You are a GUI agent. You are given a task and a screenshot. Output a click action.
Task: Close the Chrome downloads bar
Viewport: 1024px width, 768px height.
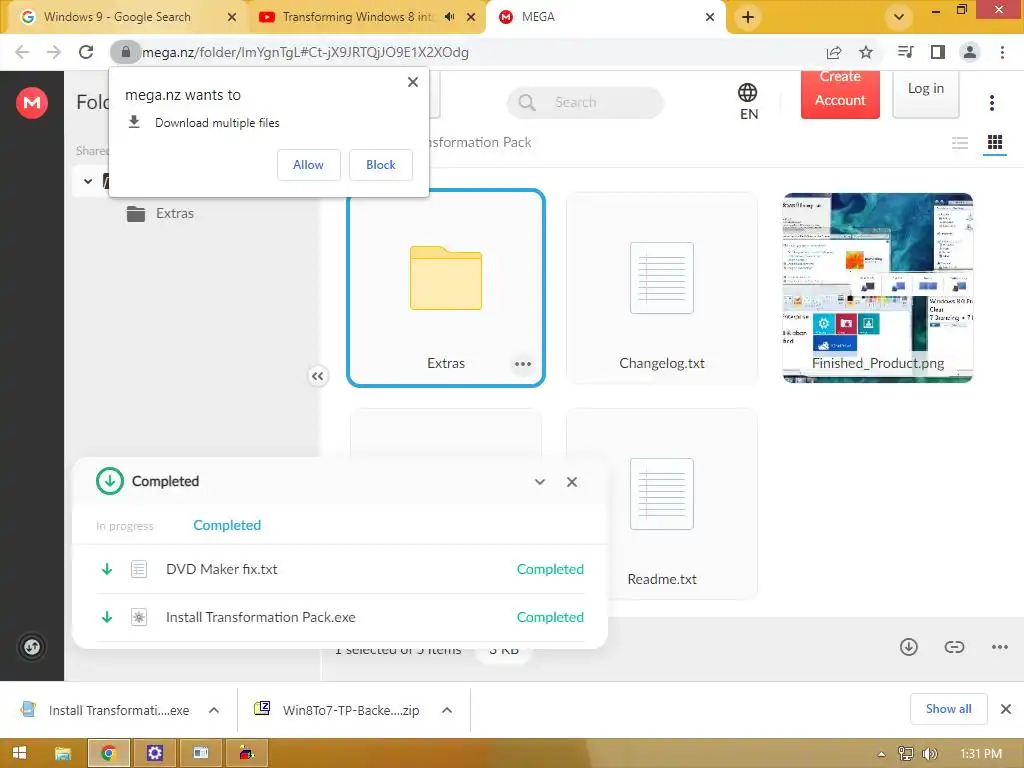coord(1006,709)
